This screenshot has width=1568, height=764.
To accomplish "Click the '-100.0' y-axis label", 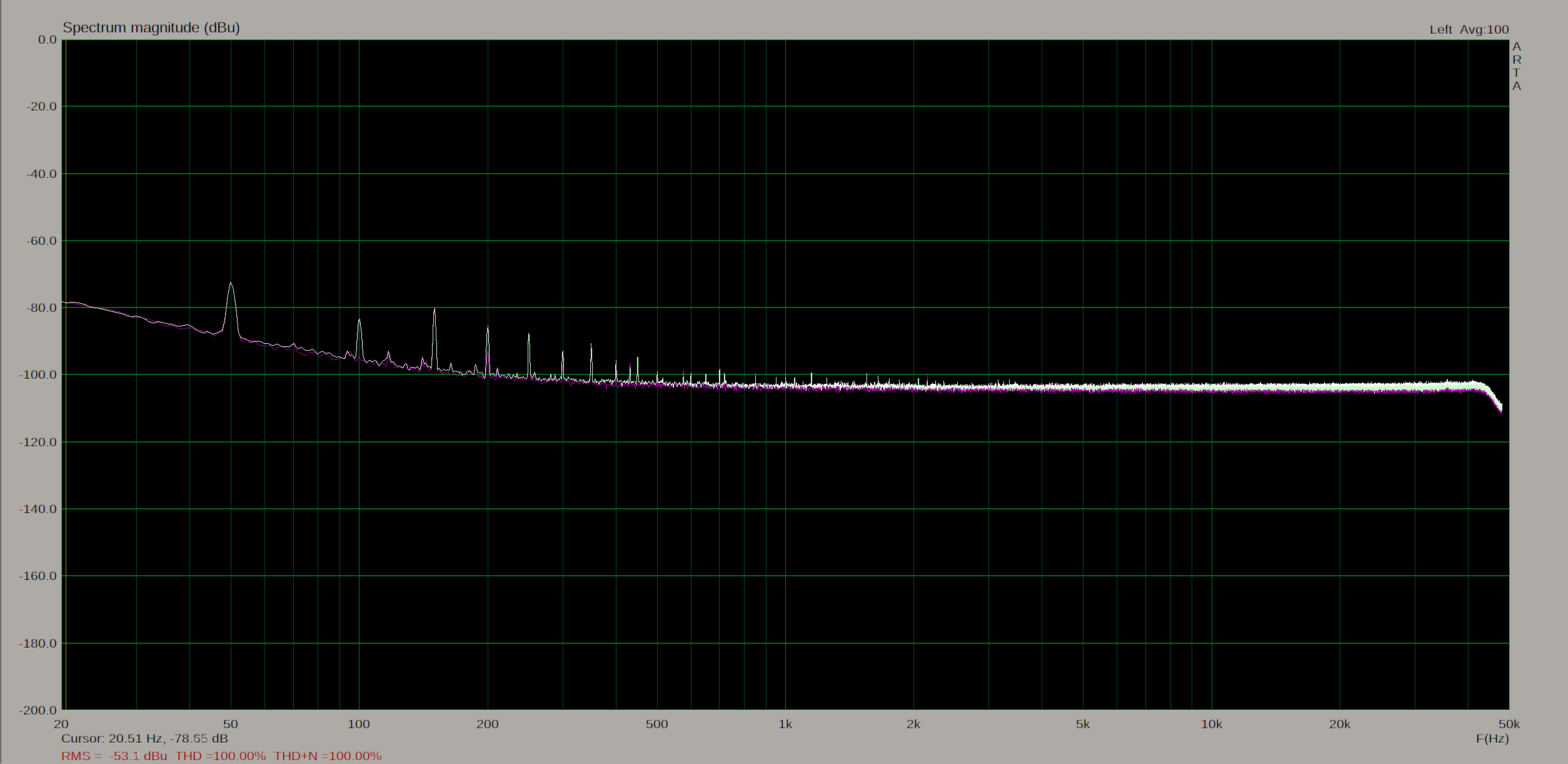I will (x=38, y=374).
